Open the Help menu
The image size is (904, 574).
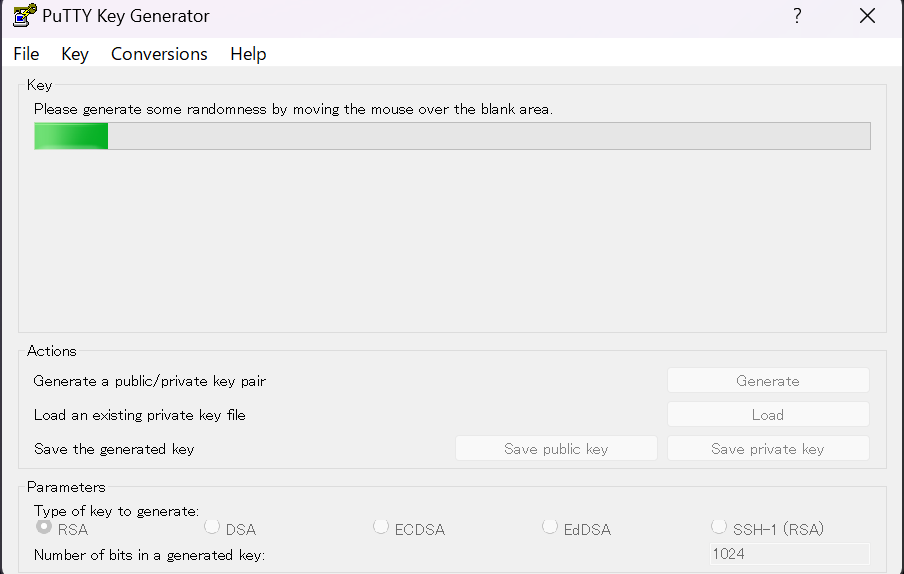coord(248,54)
